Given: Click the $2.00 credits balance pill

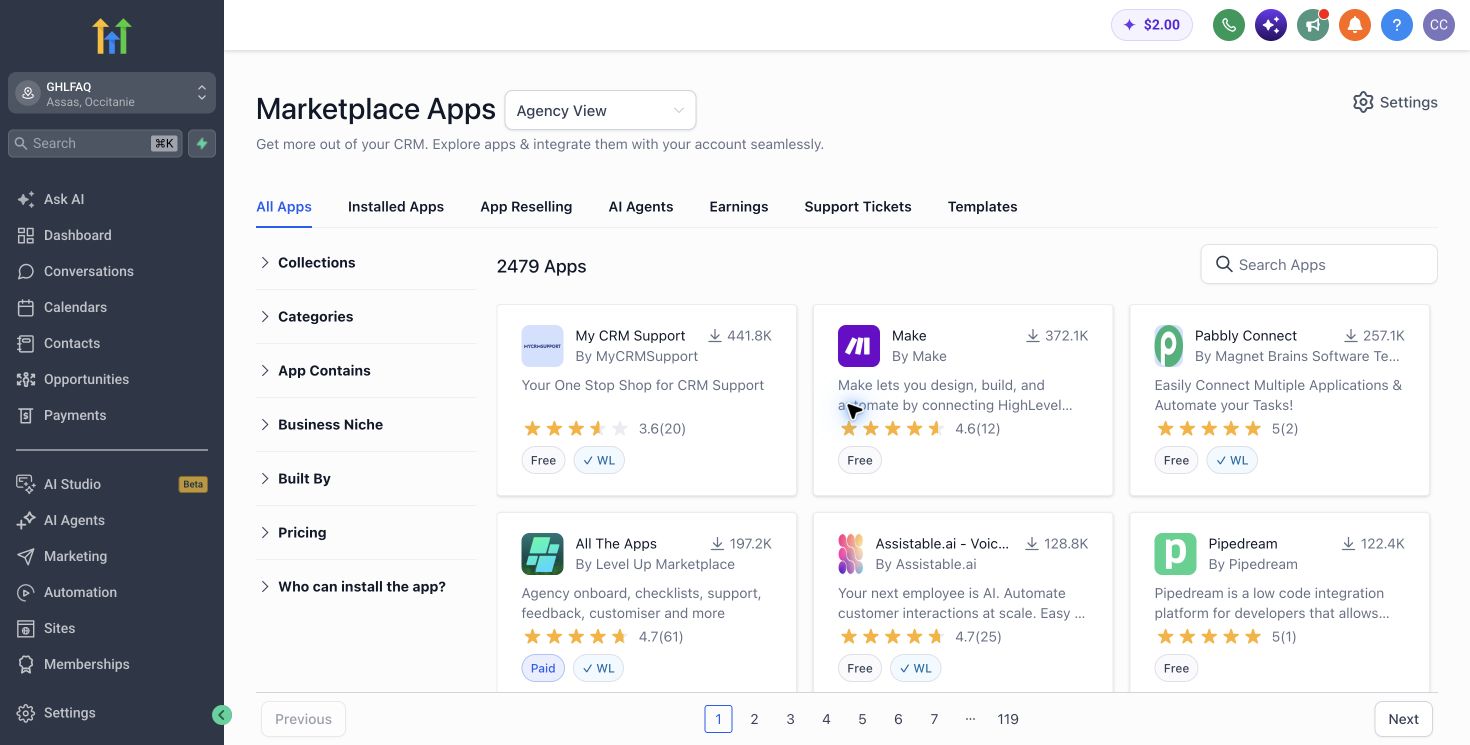Looking at the screenshot, I should point(1152,25).
